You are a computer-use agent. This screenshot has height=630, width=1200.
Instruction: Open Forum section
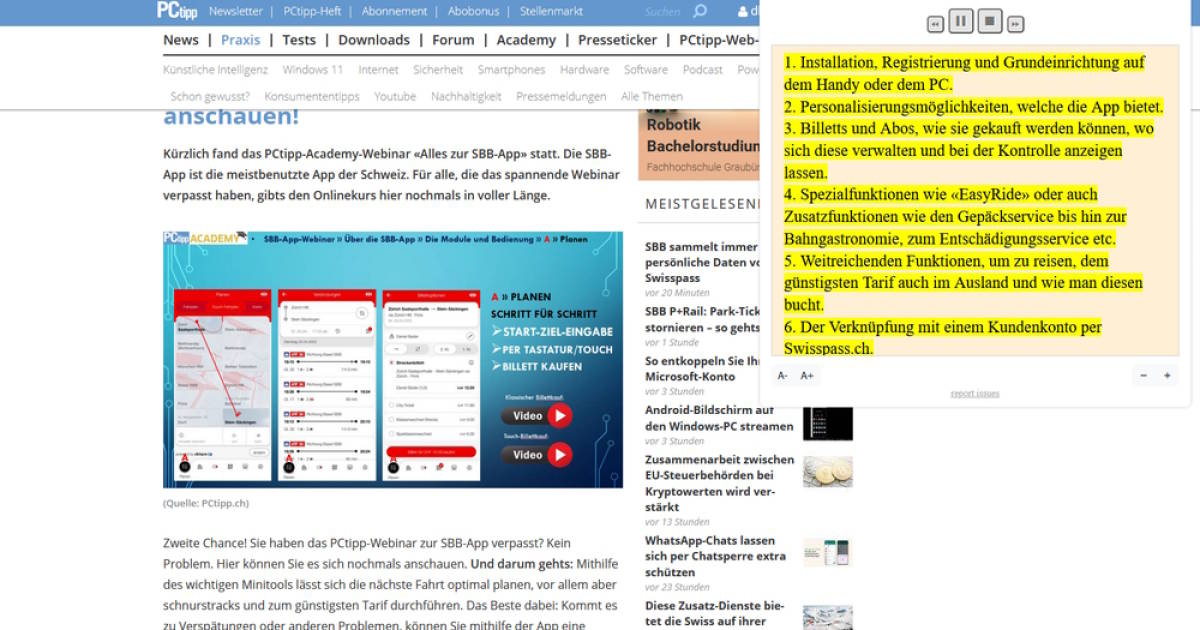453,40
